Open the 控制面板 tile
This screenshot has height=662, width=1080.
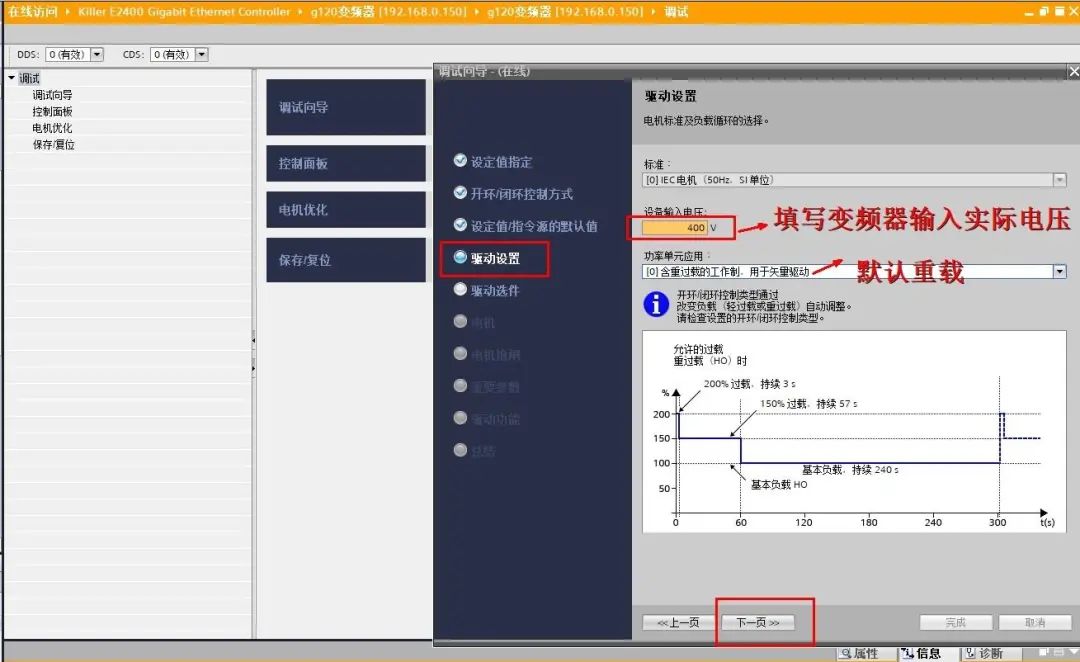point(346,163)
